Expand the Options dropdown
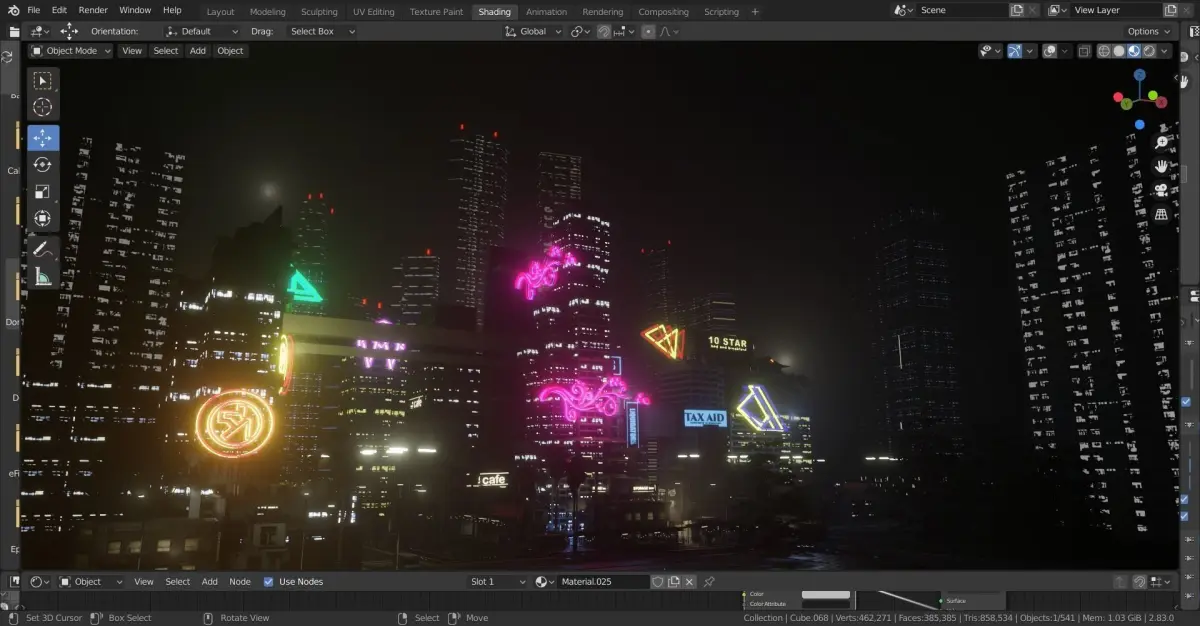The width and height of the screenshot is (1200, 626). coord(1148,31)
